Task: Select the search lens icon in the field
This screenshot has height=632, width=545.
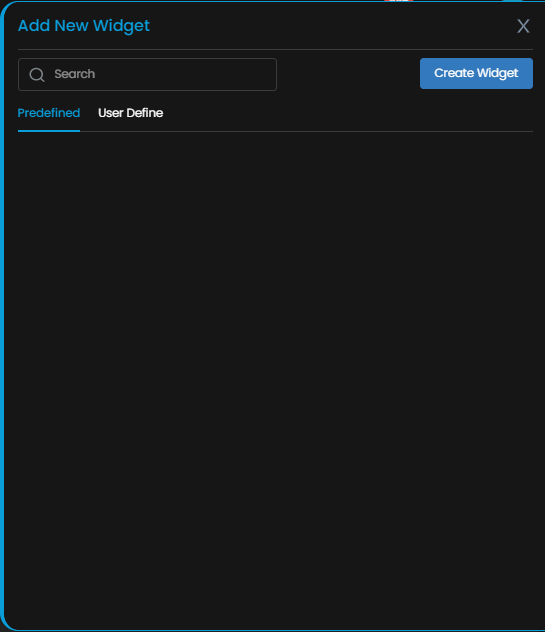Action: tap(37, 75)
